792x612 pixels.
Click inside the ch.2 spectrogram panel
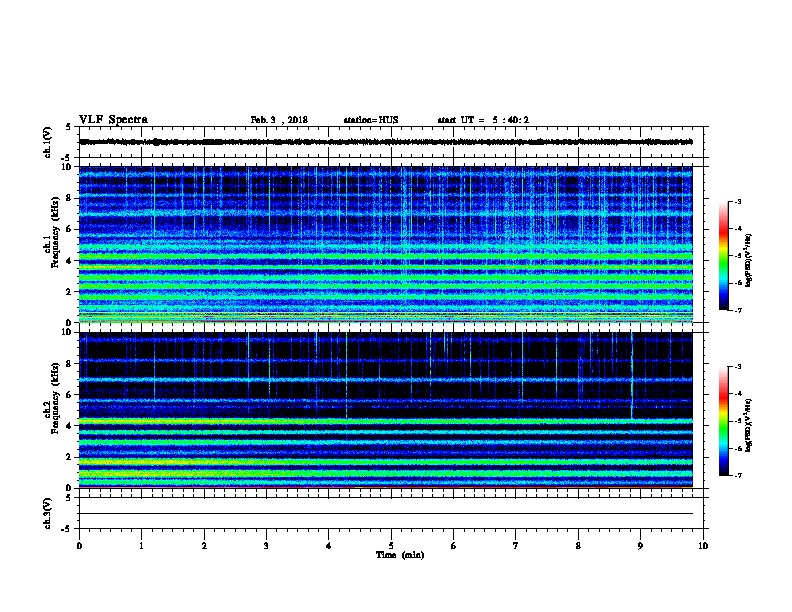click(x=386, y=410)
